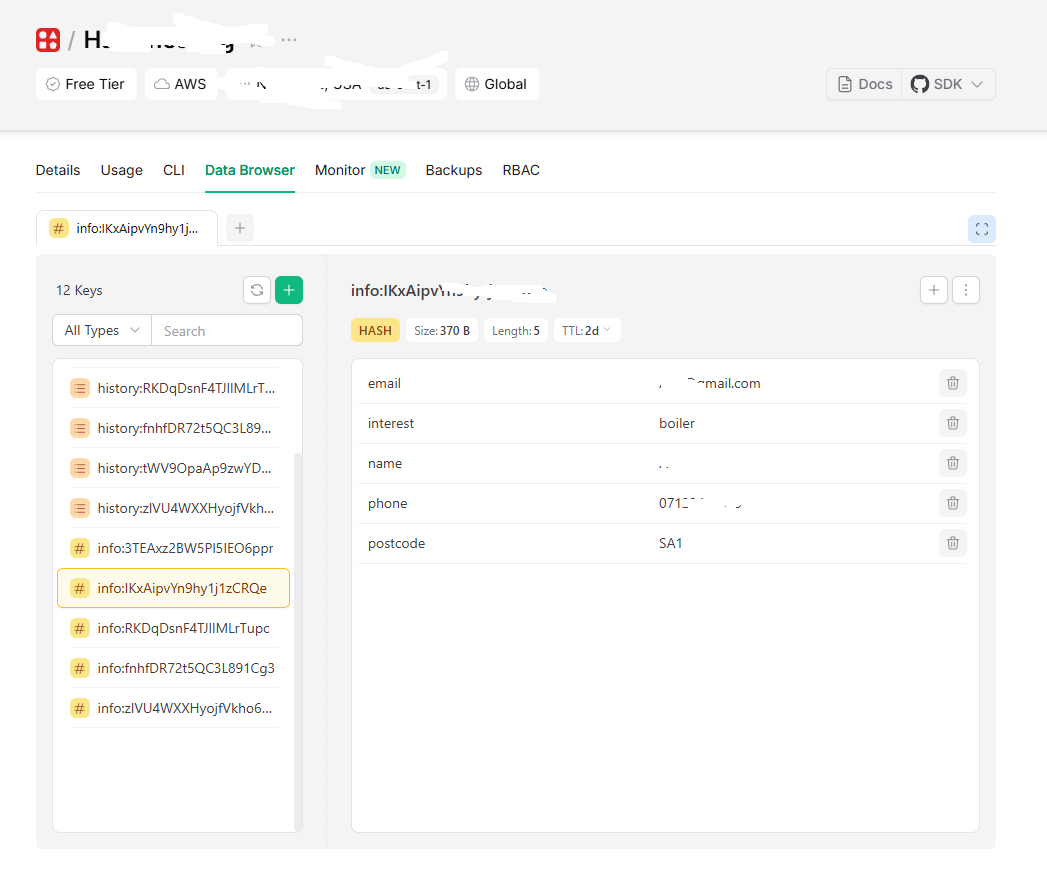The image size is (1047, 879).
Task: Select key info:zlVU4WXXHyojfVkho6...
Action: pyautogui.click(x=173, y=709)
